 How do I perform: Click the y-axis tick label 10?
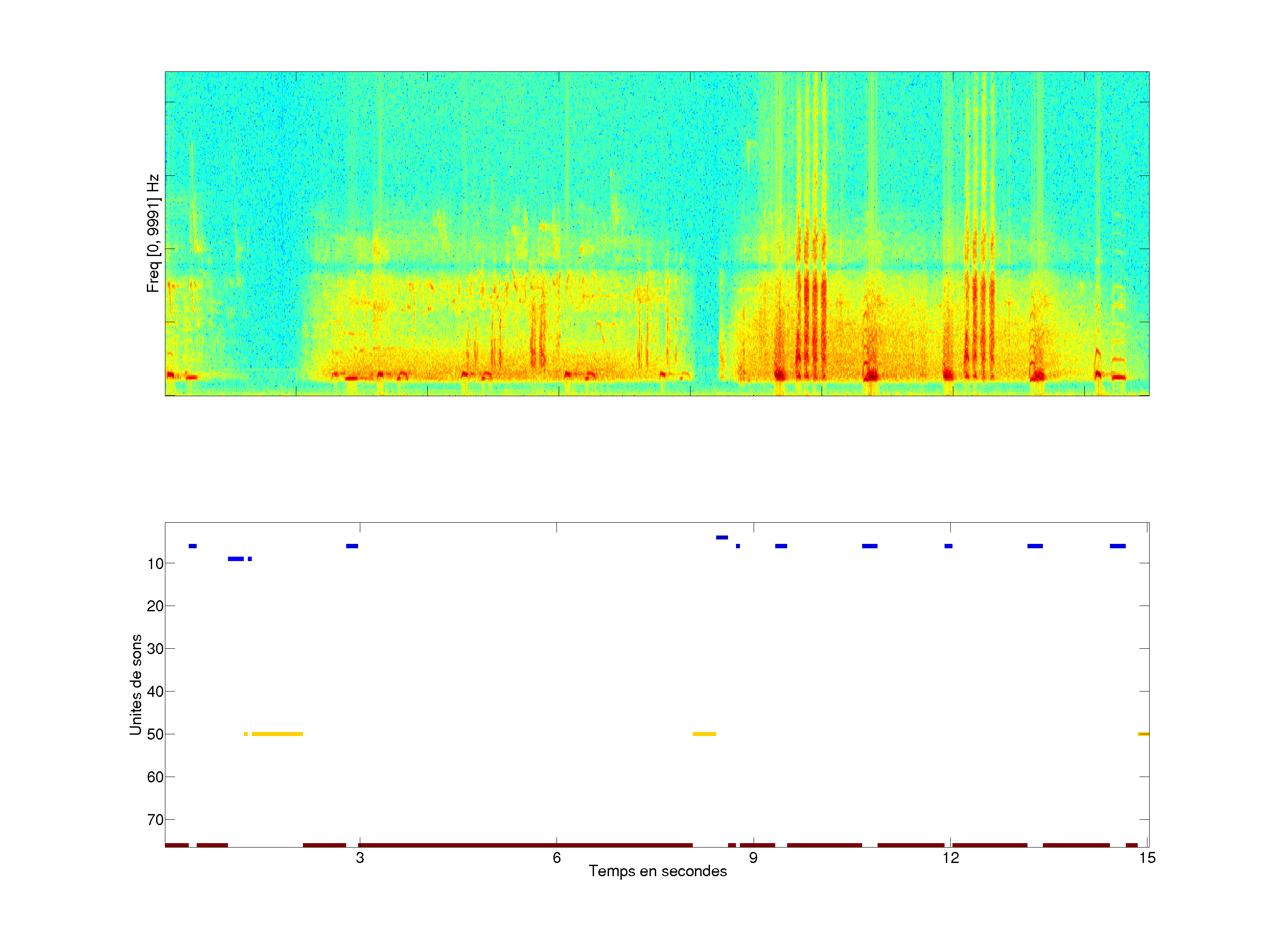pyautogui.click(x=155, y=564)
